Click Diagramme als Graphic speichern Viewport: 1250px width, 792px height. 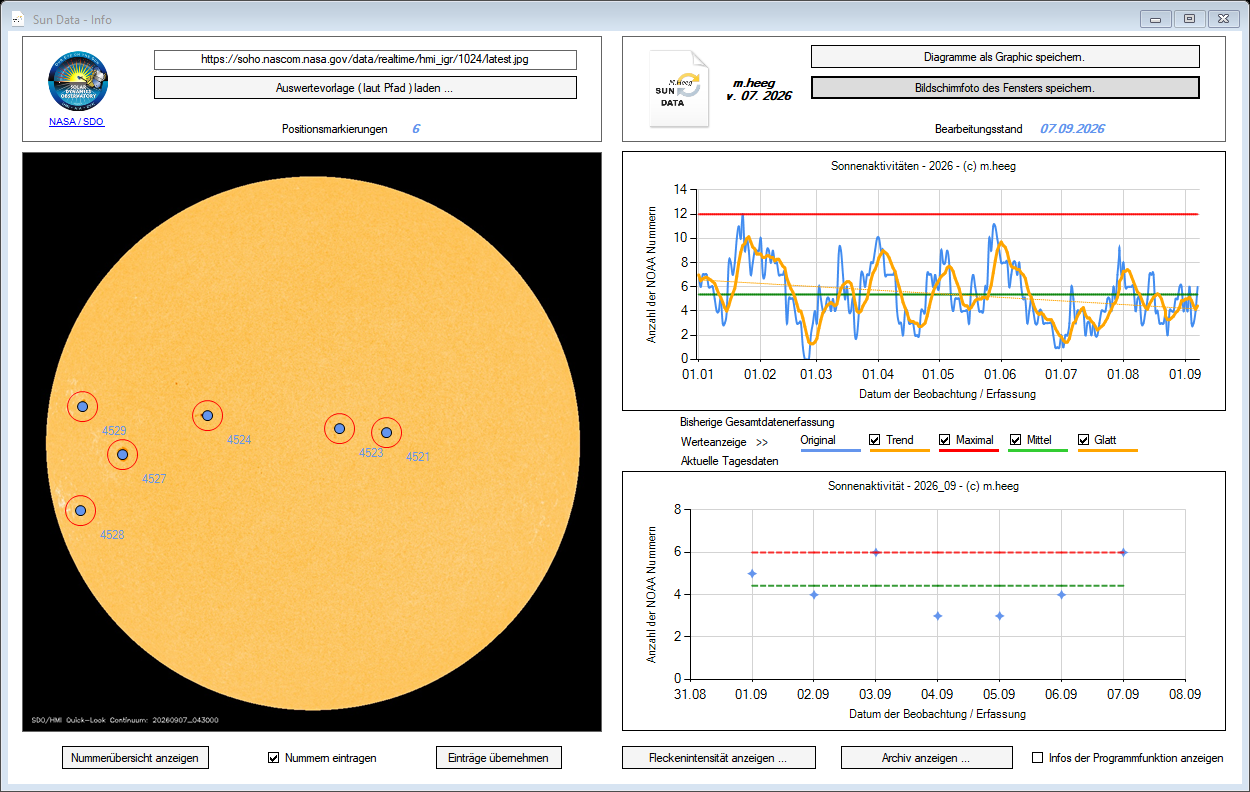[1005, 57]
